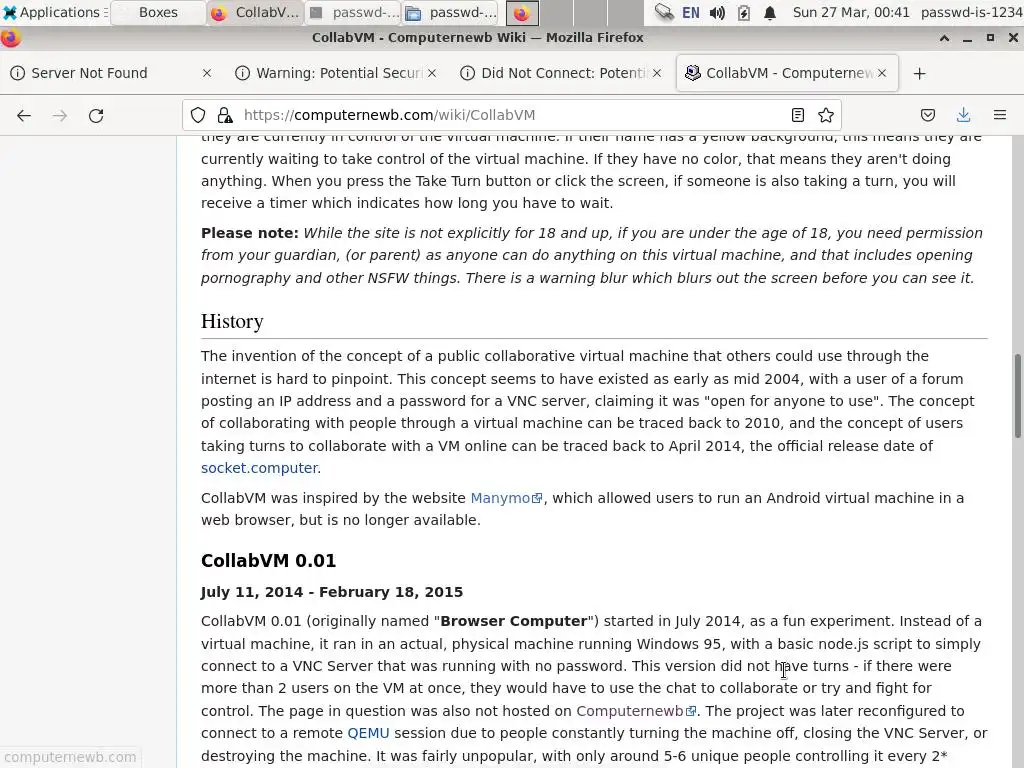Open the Firefox downloads panel
The height and width of the screenshot is (768, 1024).
click(963, 116)
